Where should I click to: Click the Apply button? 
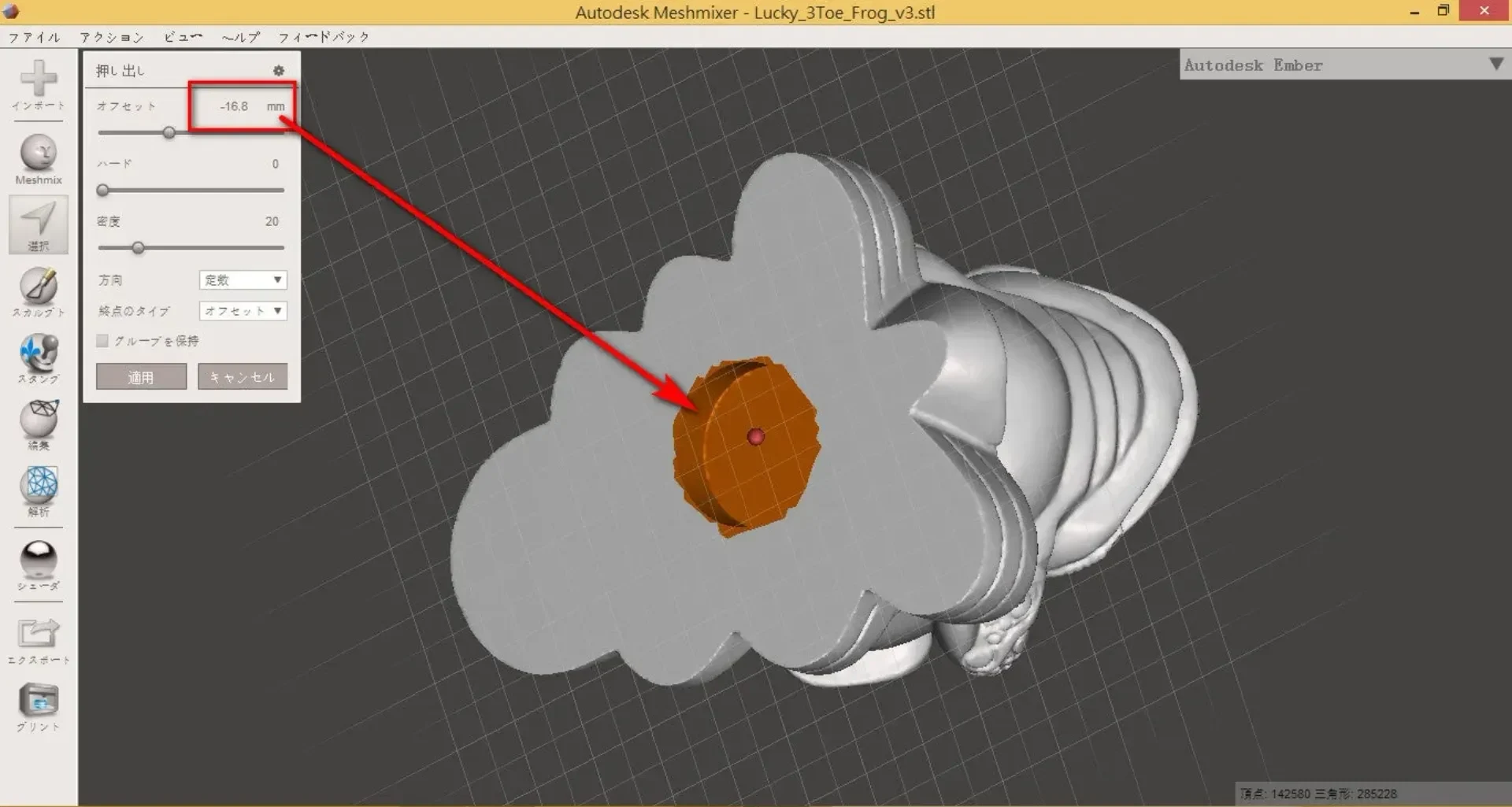point(142,377)
